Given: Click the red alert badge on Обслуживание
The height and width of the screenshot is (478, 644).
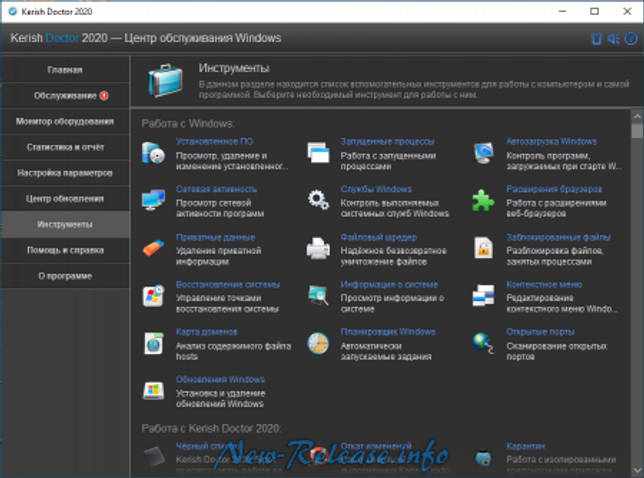Looking at the screenshot, I should pos(104,96).
